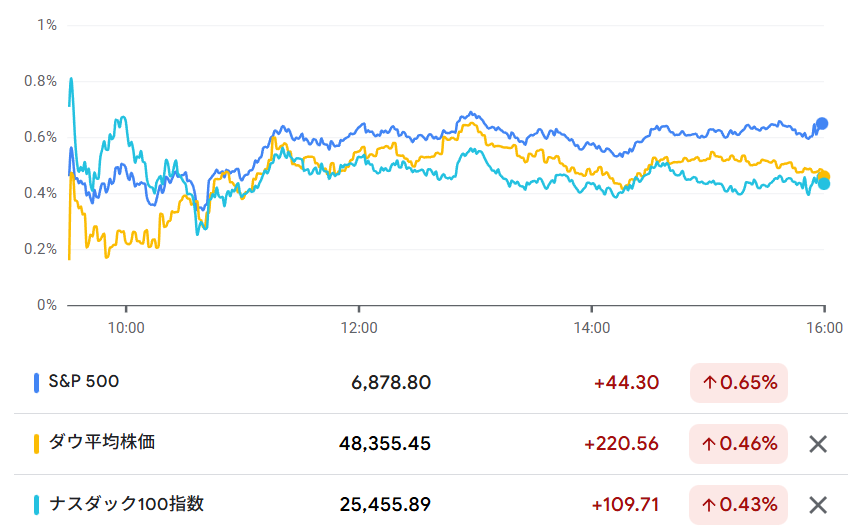Click the S&P 500 price 6,878.80
The height and width of the screenshot is (530, 852).
coord(391,383)
